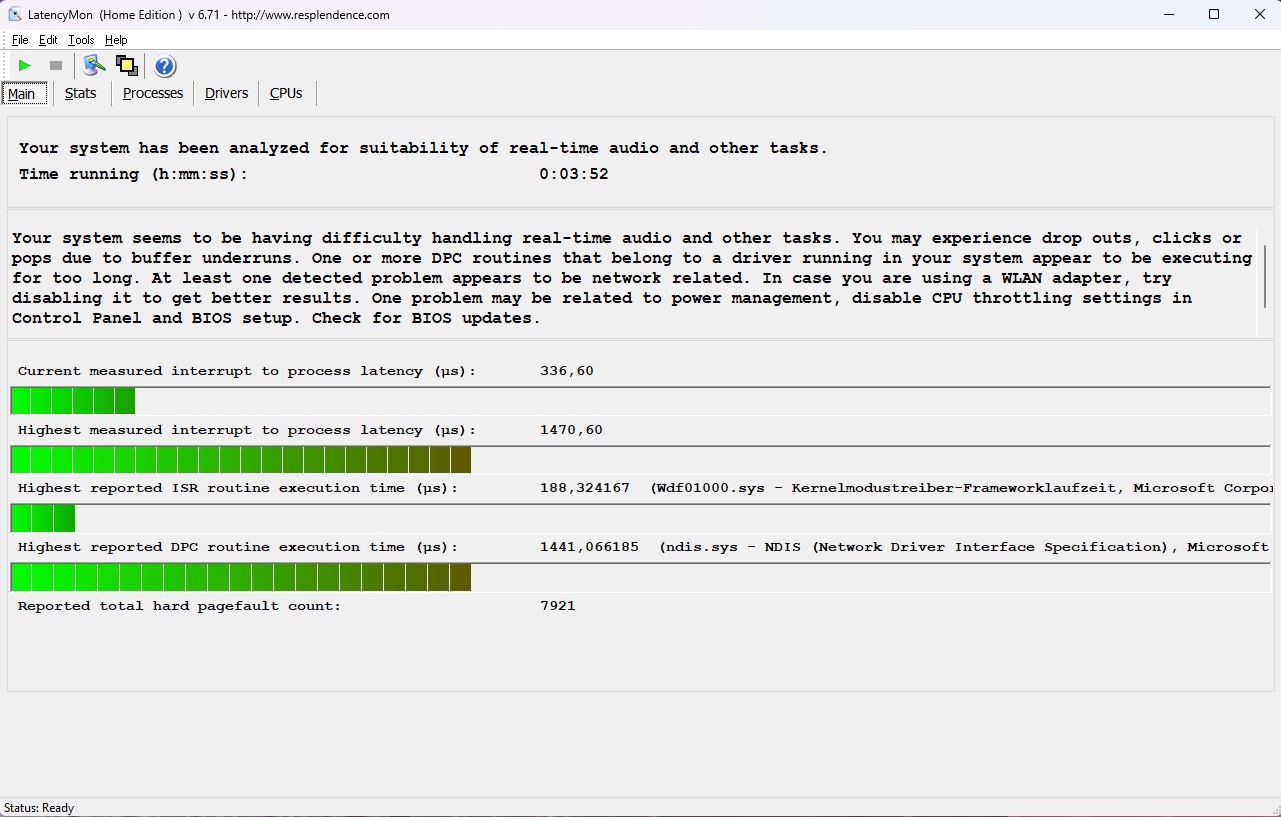Switch to the Drivers tab
Image resolution: width=1281 pixels, height=817 pixels.
226,93
